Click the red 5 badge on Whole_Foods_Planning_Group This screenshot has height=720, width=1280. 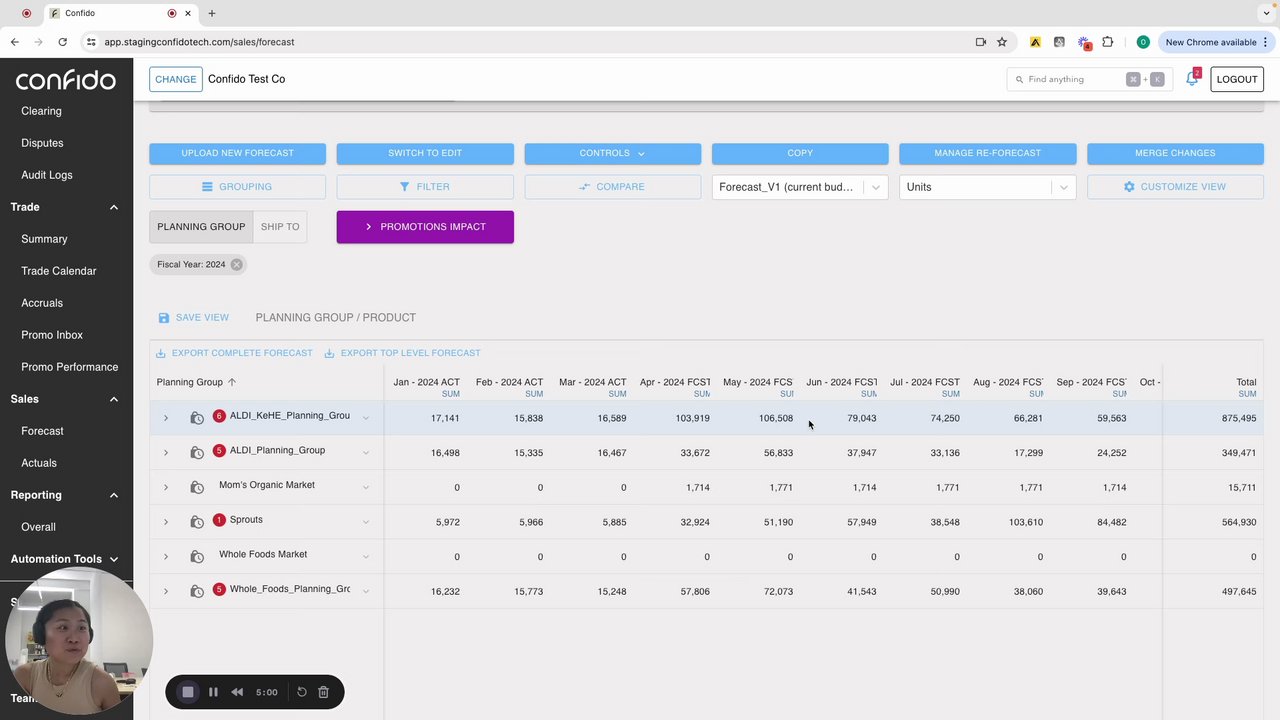[219, 590]
